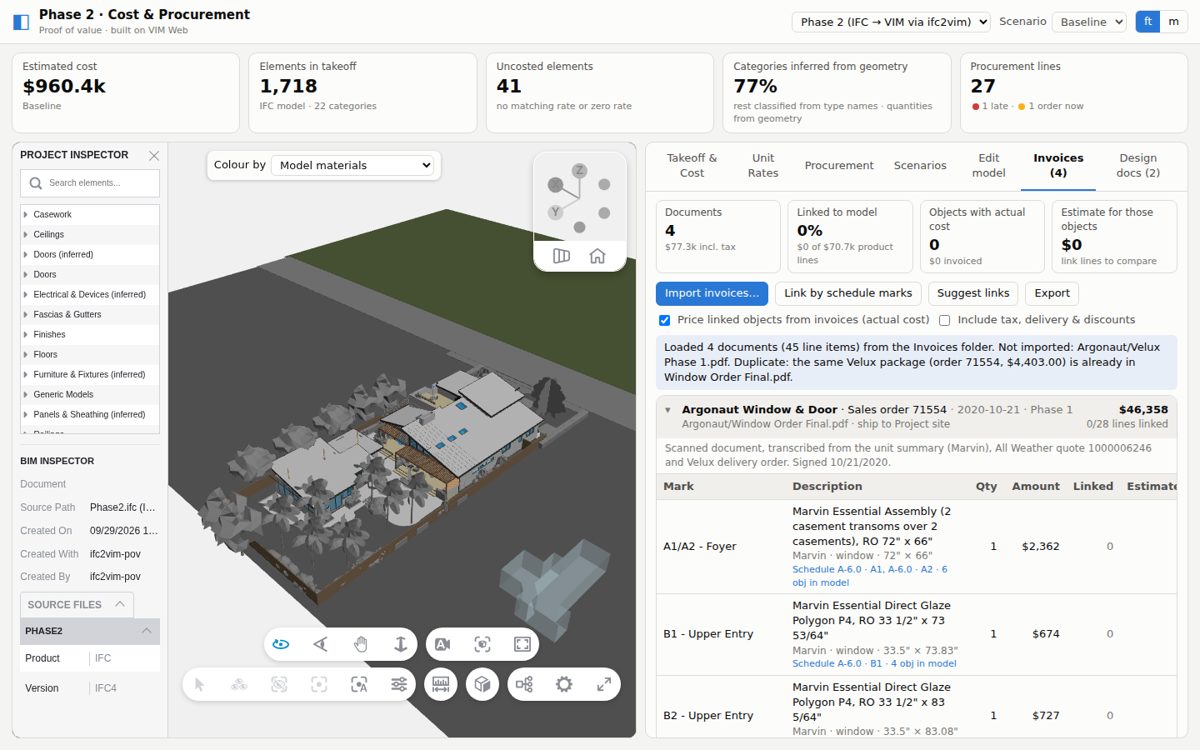The width and height of the screenshot is (1200, 750).
Task: Open the Unit Rates tab
Action: 763,165
